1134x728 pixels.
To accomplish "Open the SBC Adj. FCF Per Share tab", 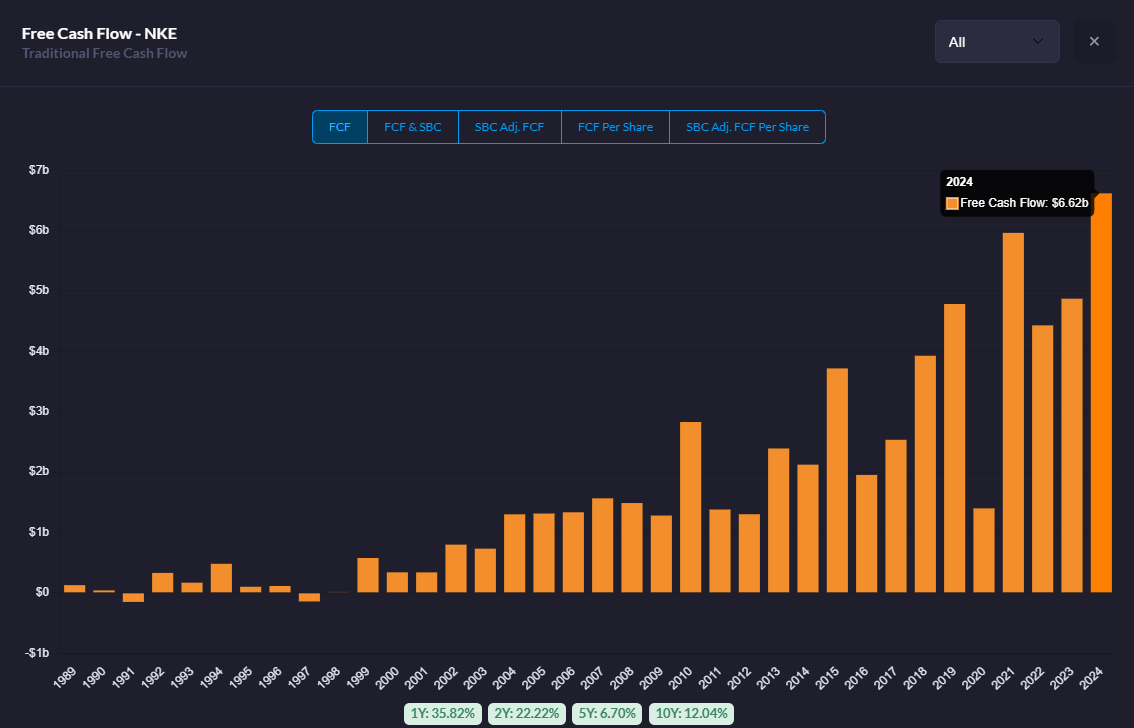I will tap(747, 127).
